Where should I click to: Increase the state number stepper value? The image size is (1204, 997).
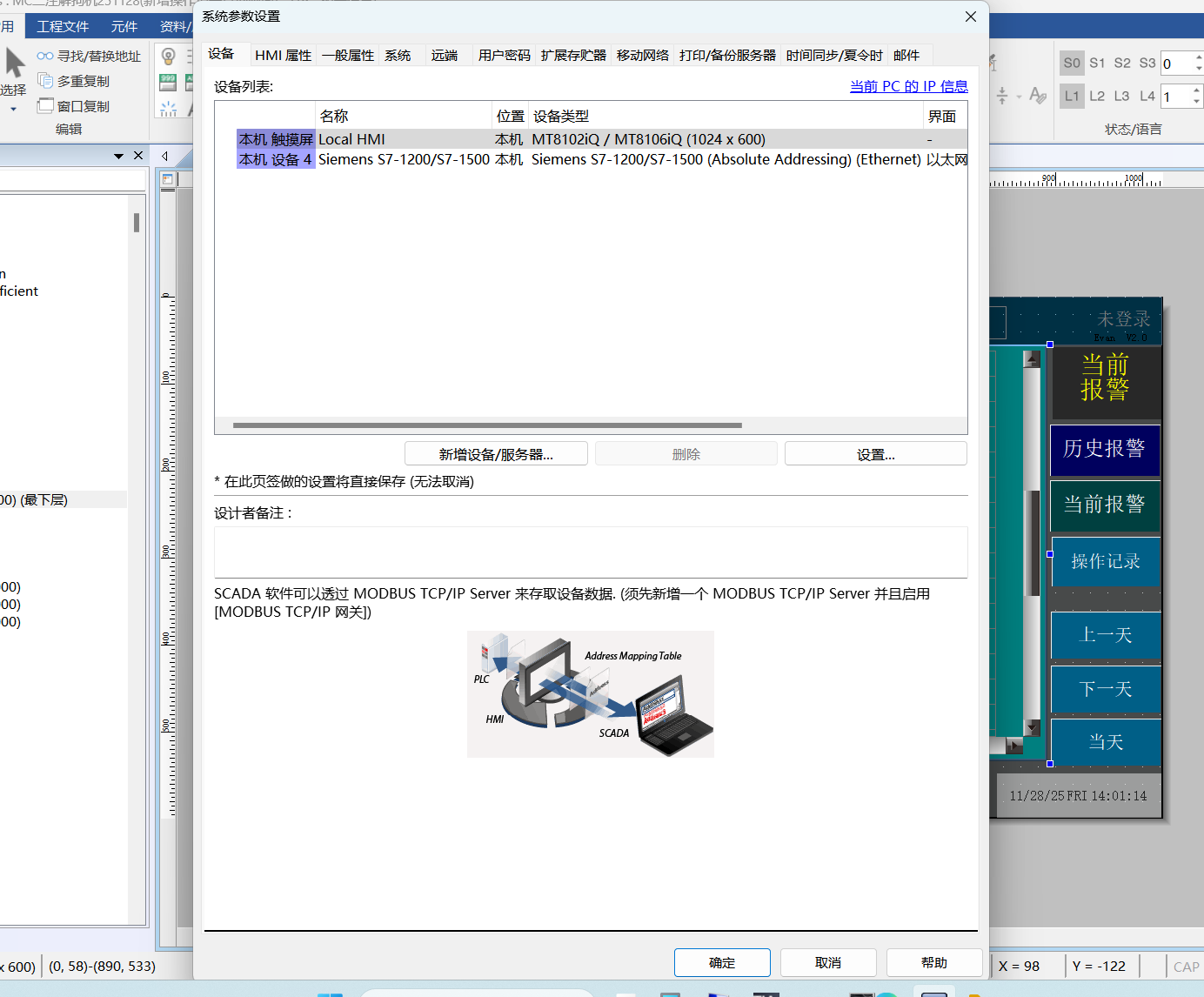click(x=1198, y=57)
